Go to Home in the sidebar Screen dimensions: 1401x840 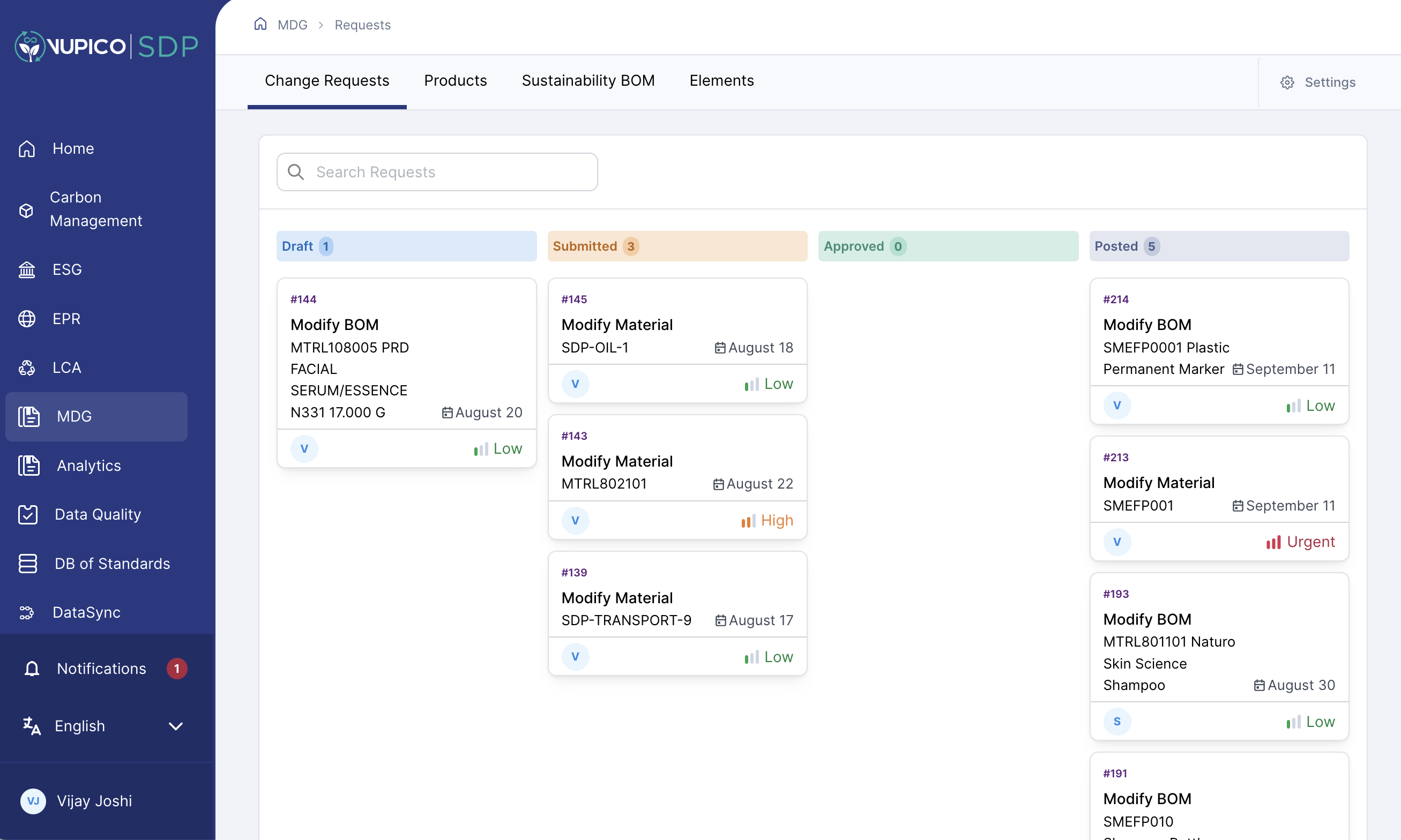pos(96,149)
